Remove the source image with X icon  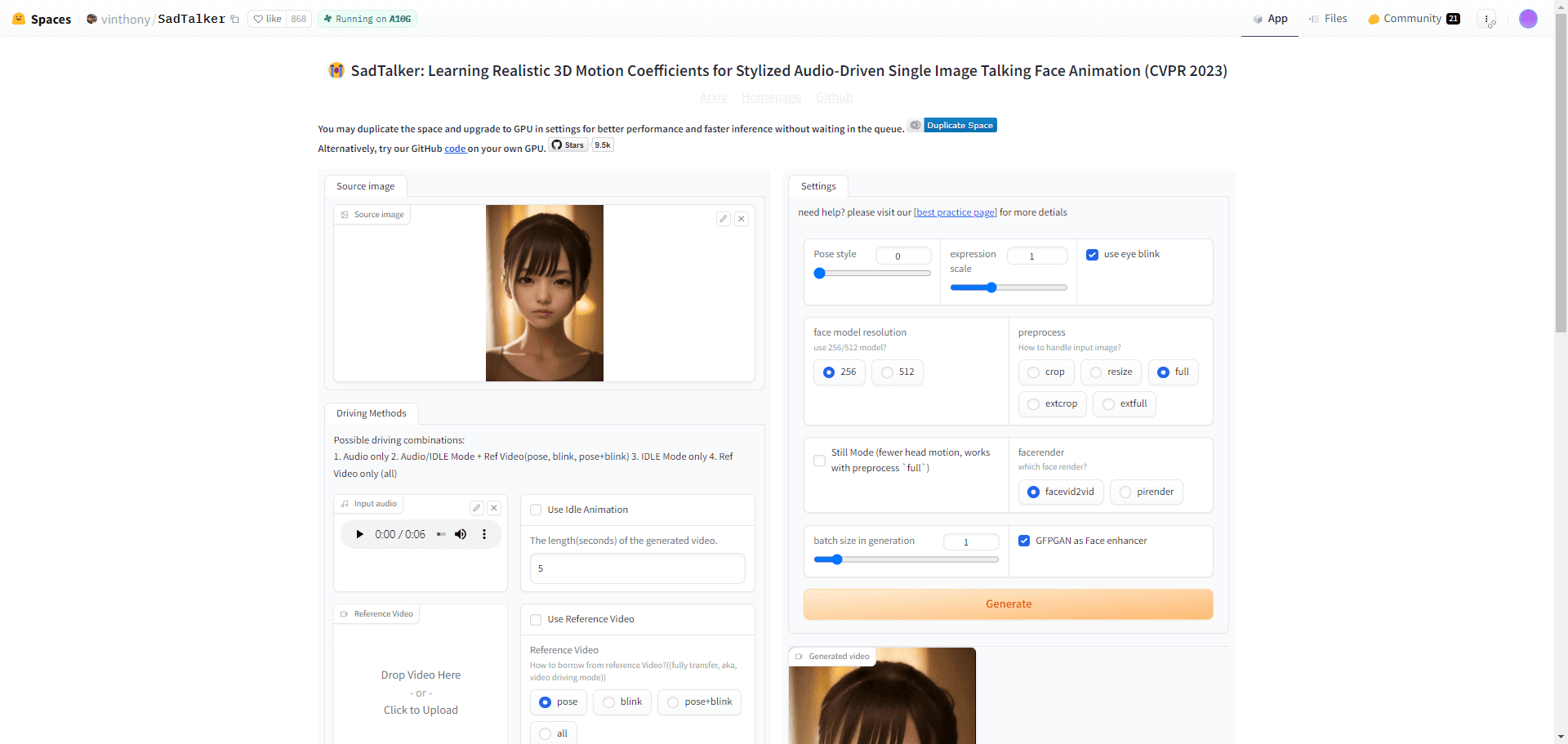point(742,219)
